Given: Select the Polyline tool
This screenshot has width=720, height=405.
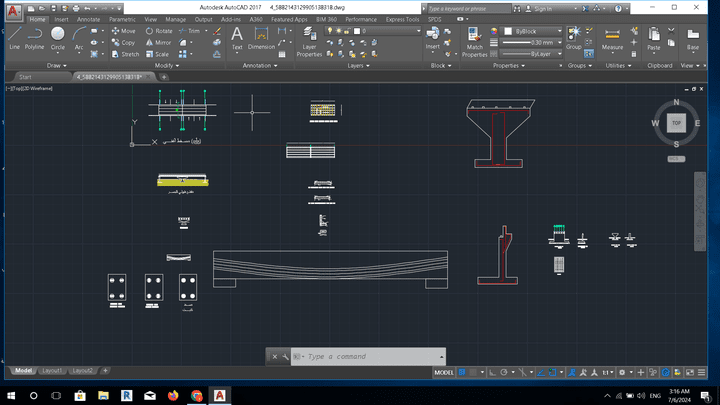Looking at the screenshot, I should coord(34,38).
